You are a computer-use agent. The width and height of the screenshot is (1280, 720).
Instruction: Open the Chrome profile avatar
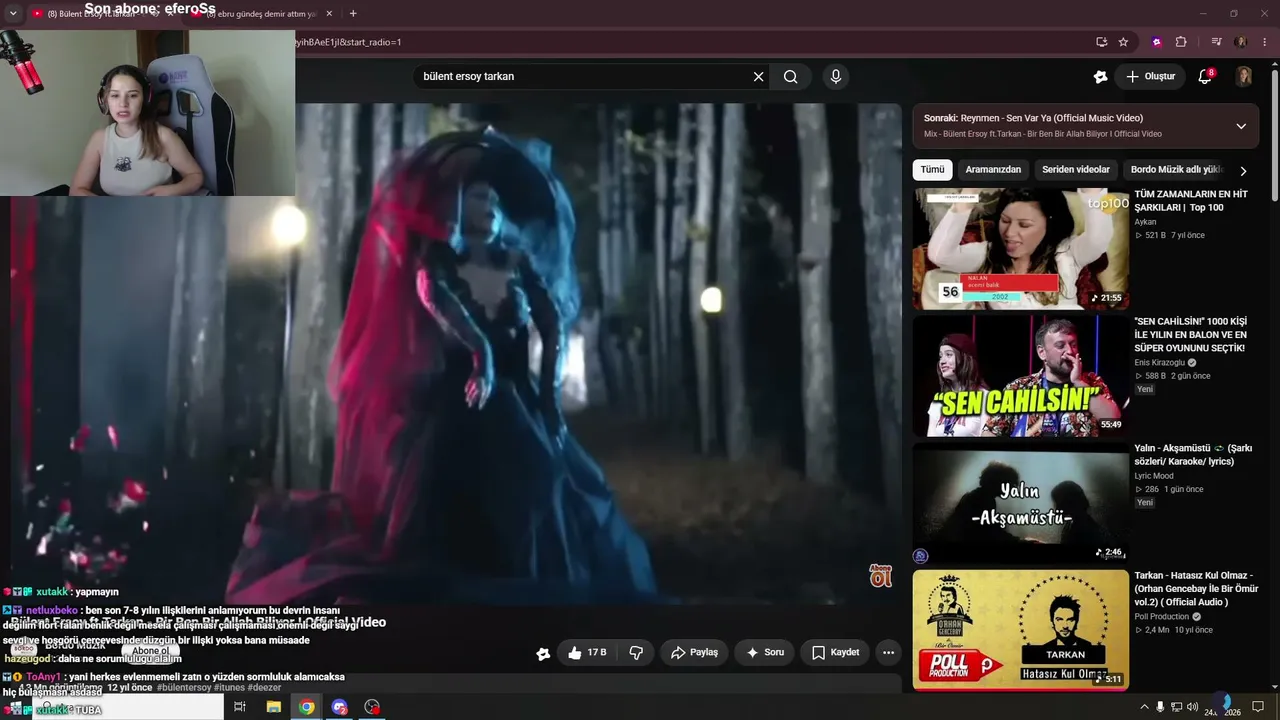coord(1241,42)
